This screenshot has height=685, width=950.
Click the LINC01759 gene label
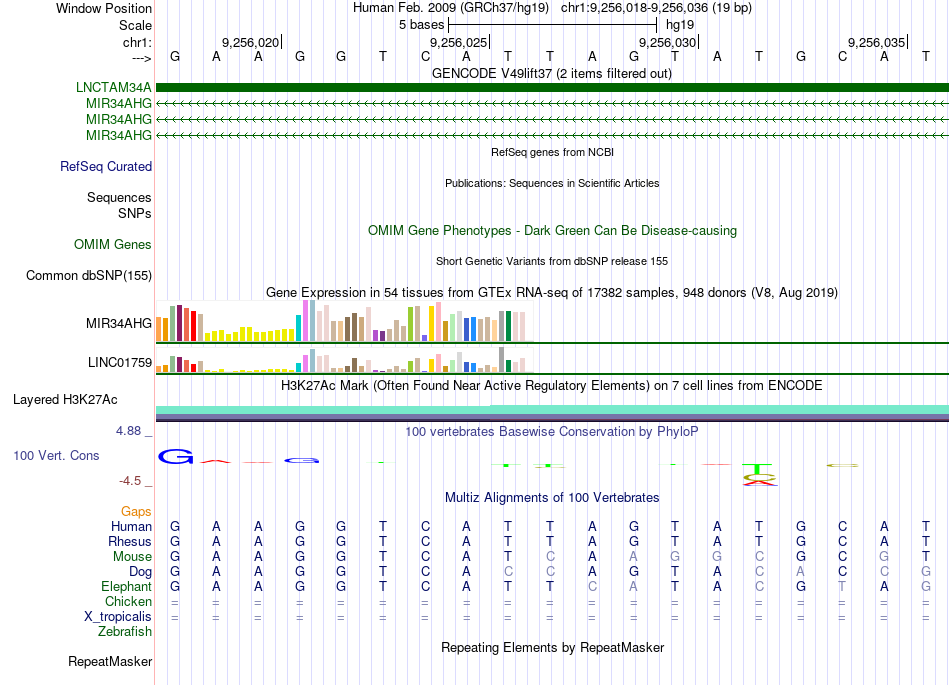tap(119, 362)
